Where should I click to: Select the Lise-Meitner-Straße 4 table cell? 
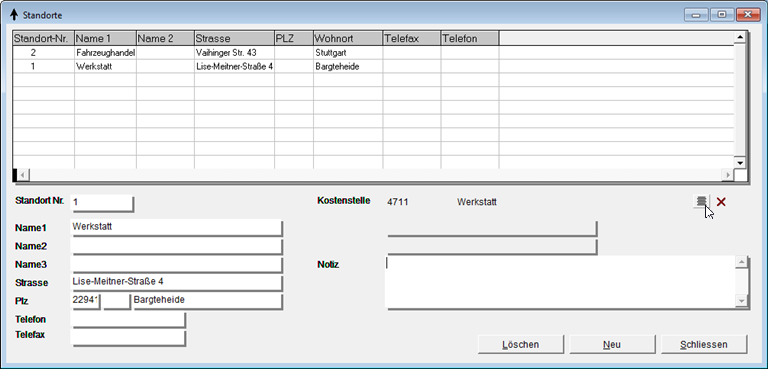[234, 67]
